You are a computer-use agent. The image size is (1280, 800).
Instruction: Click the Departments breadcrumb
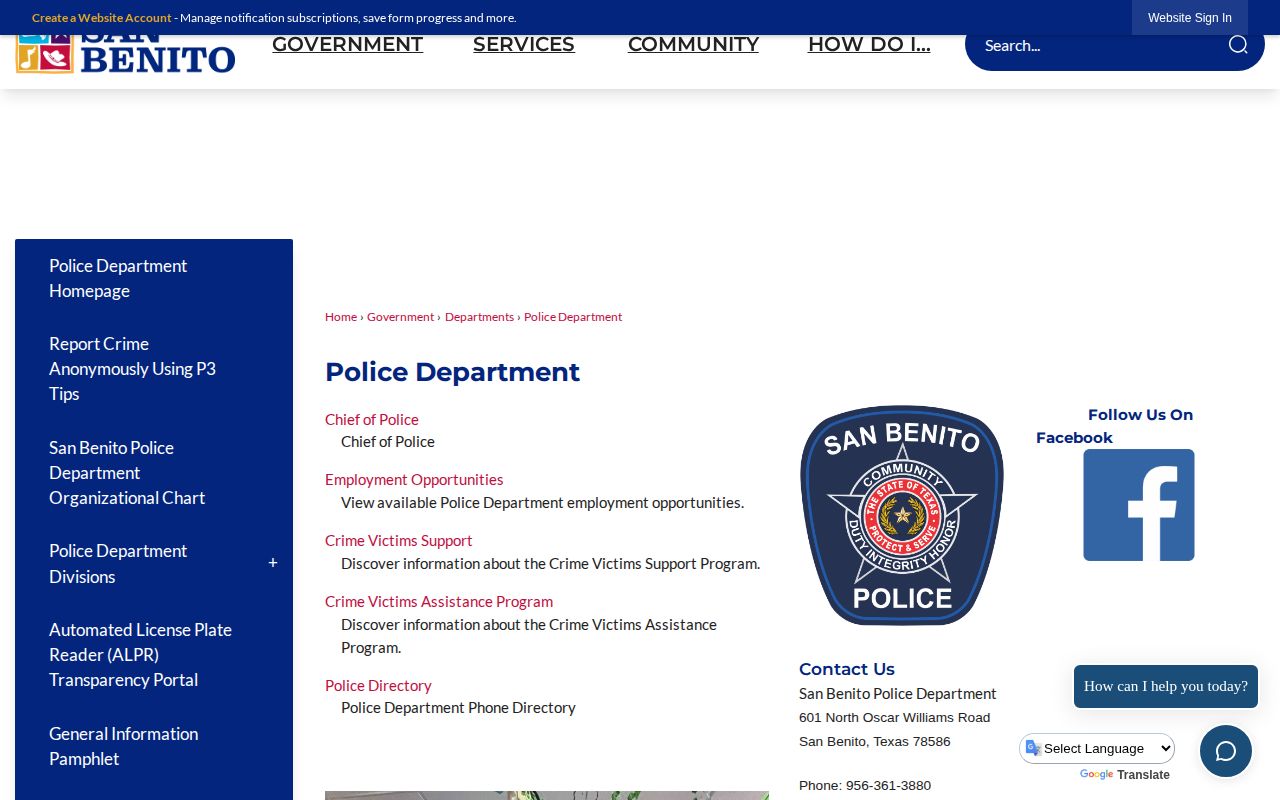pyautogui.click(x=479, y=317)
